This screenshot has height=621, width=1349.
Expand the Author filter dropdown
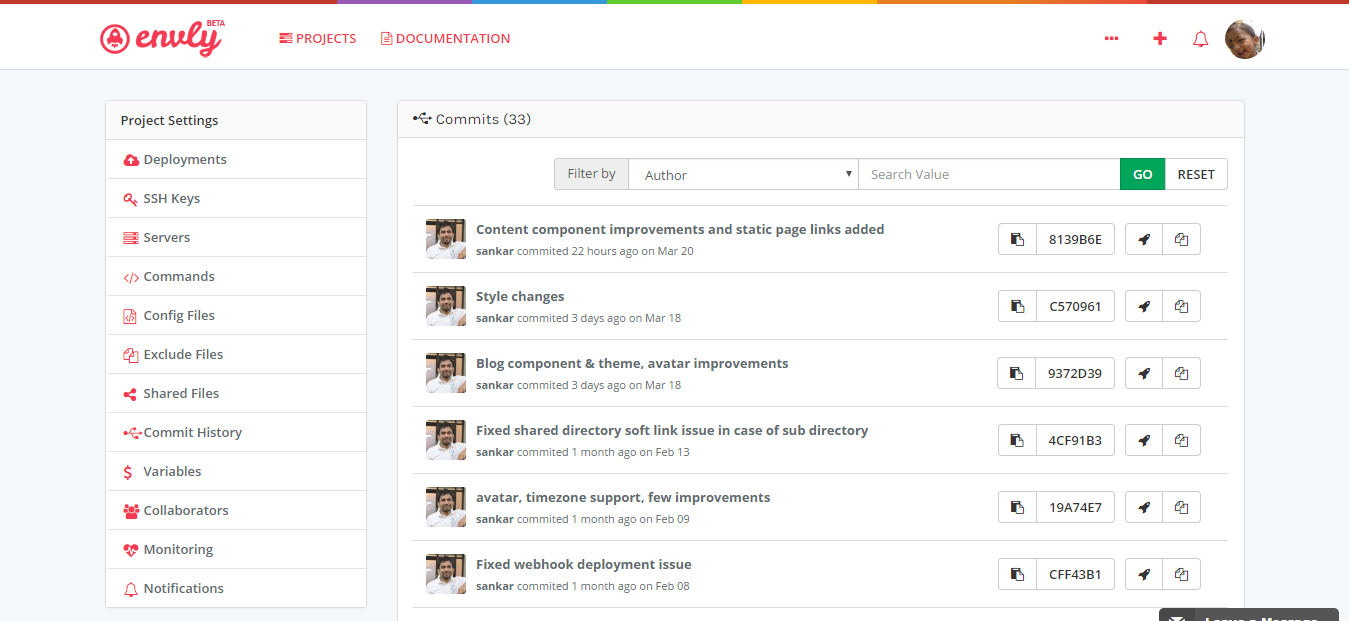(x=743, y=174)
